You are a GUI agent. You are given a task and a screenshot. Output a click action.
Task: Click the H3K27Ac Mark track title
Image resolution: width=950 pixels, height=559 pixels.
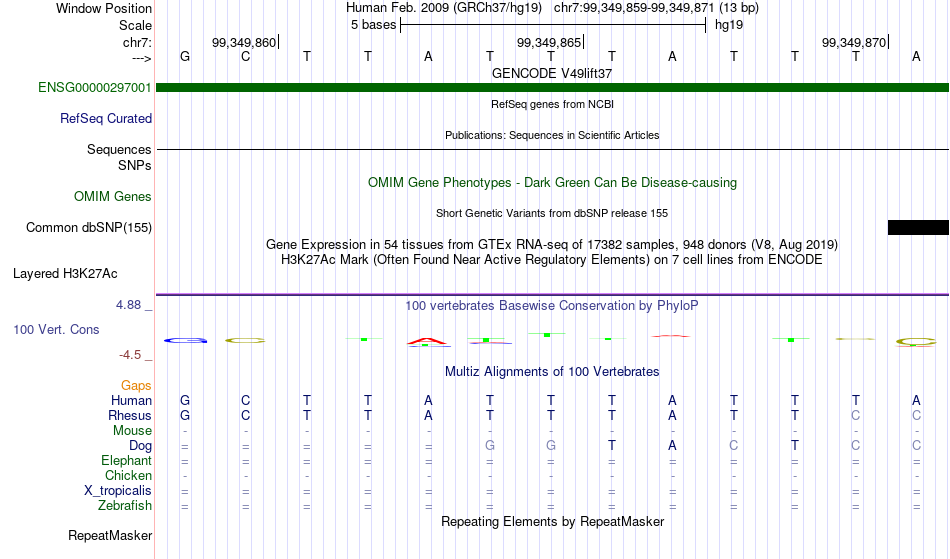point(552,260)
